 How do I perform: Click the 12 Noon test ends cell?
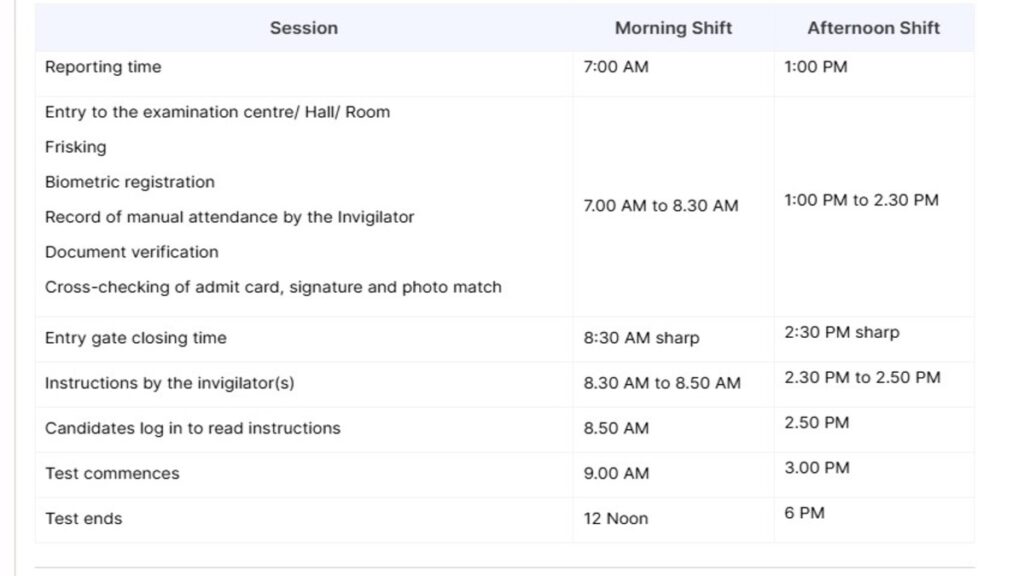[x=616, y=519]
